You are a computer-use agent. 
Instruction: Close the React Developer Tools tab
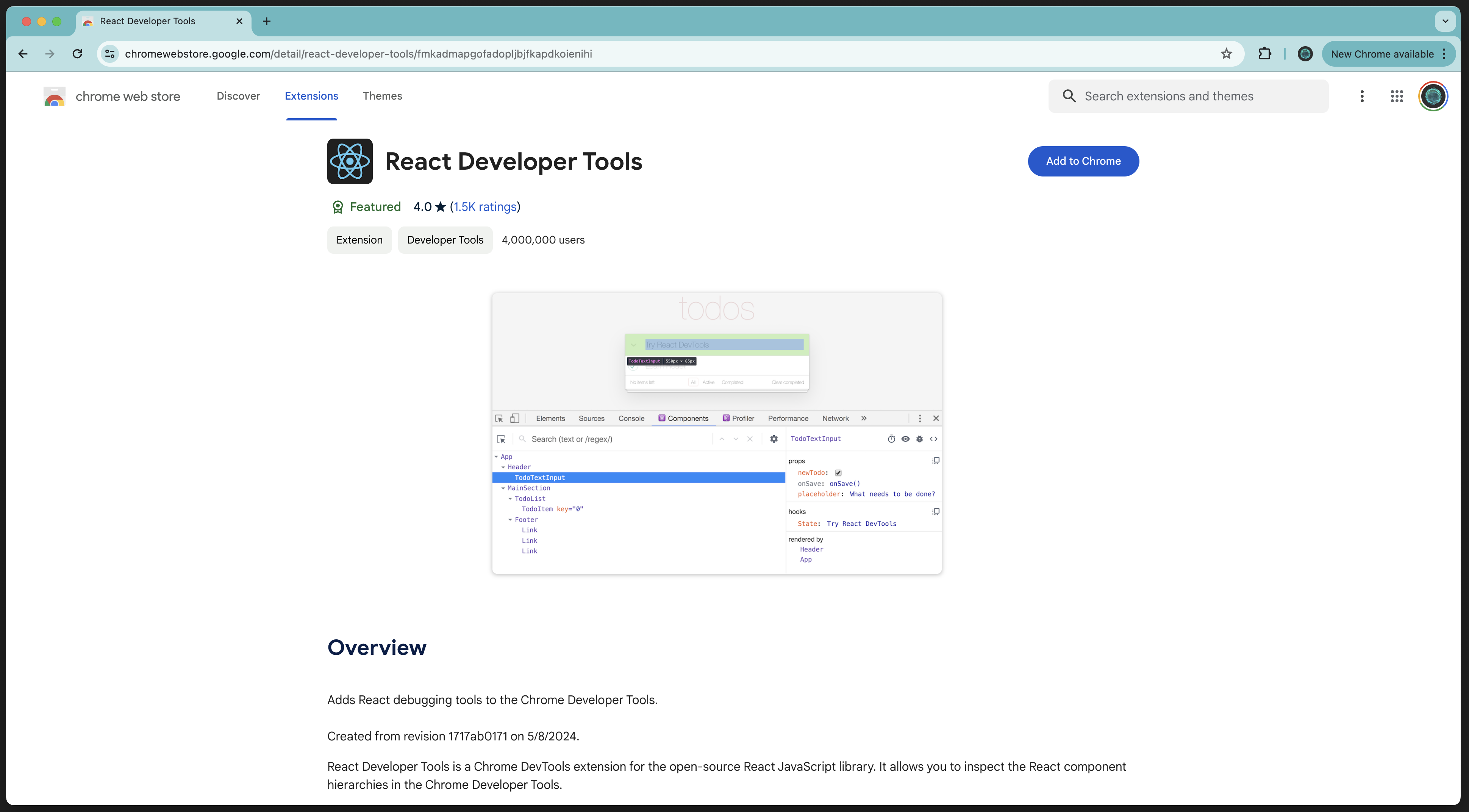coord(239,21)
